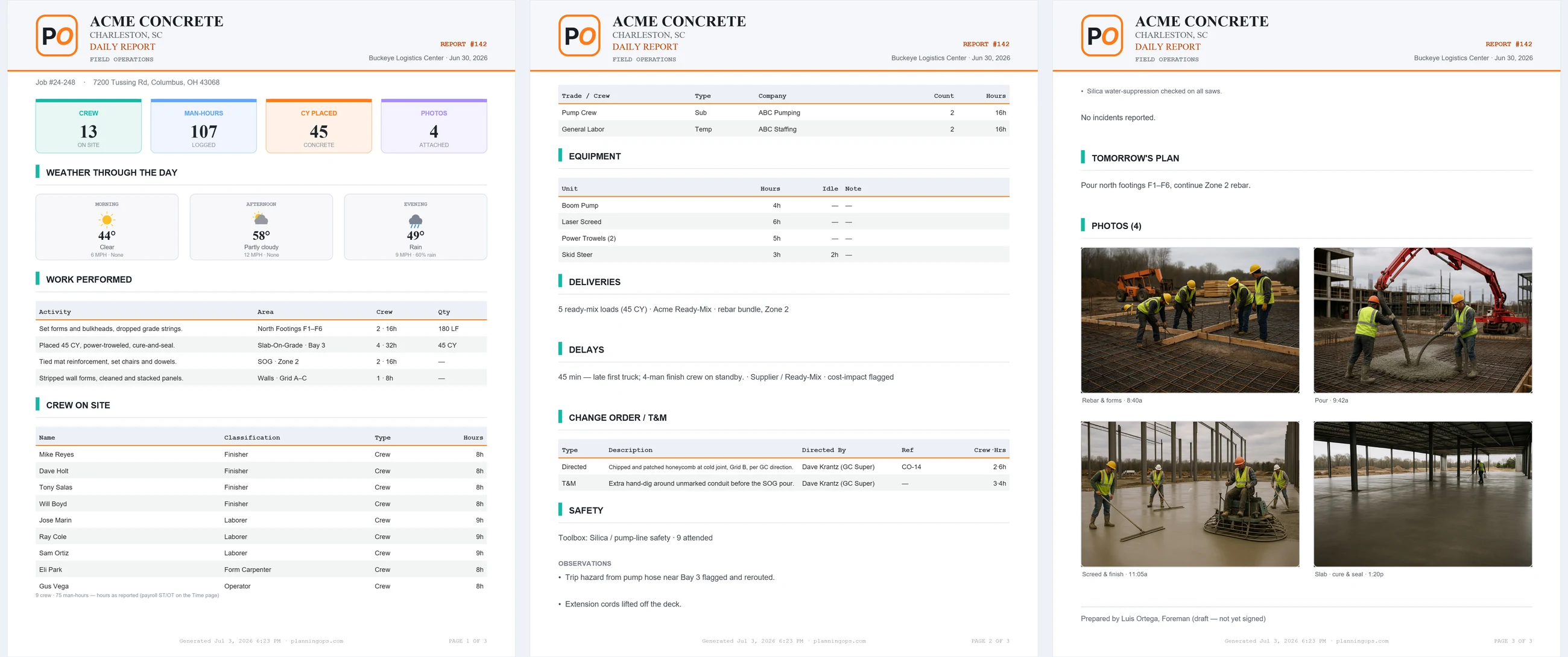Viewport: 1568px width, 657px height.
Task: Click the Weather Through The Day heading
Action: click(112, 173)
